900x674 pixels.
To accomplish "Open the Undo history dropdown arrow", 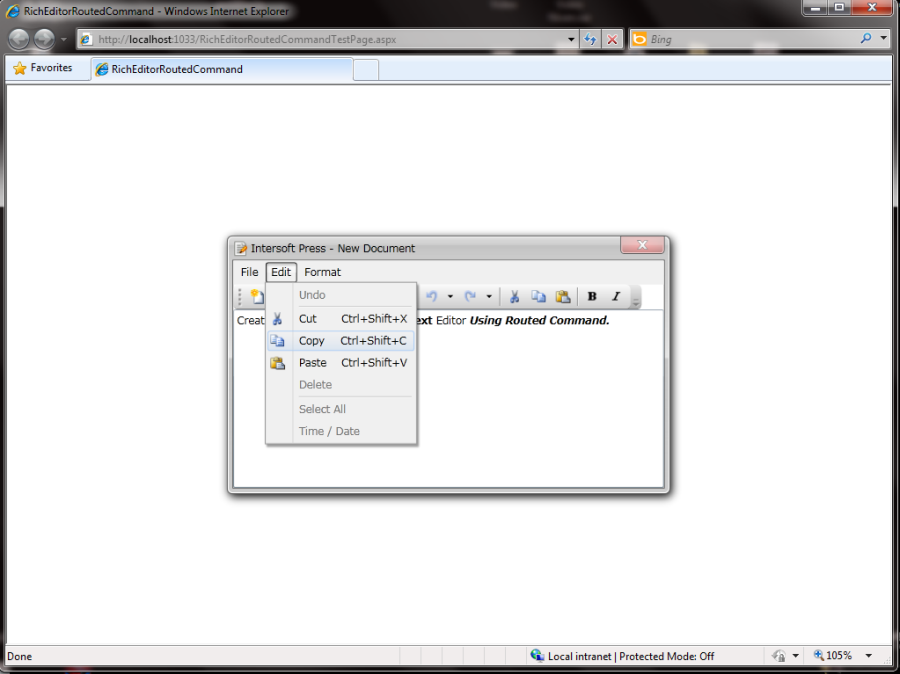I will [450, 297].
